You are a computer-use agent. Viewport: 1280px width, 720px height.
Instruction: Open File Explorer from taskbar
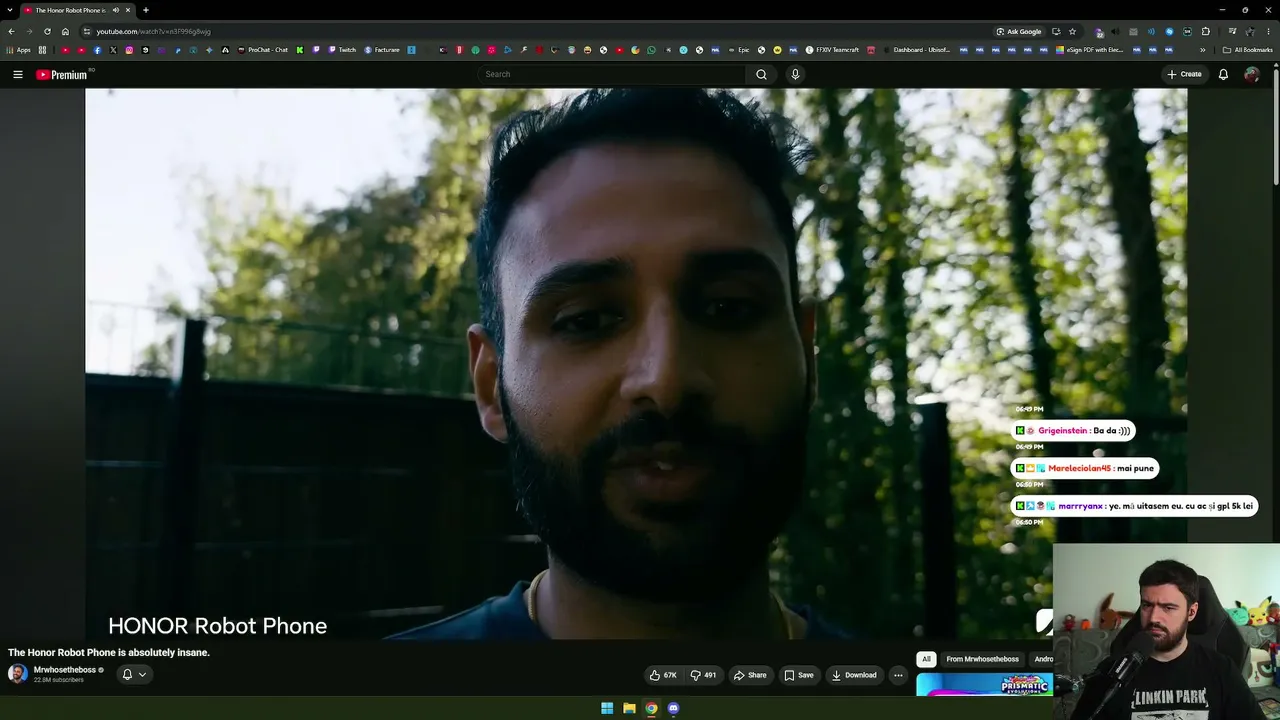(x=629, y=708)
